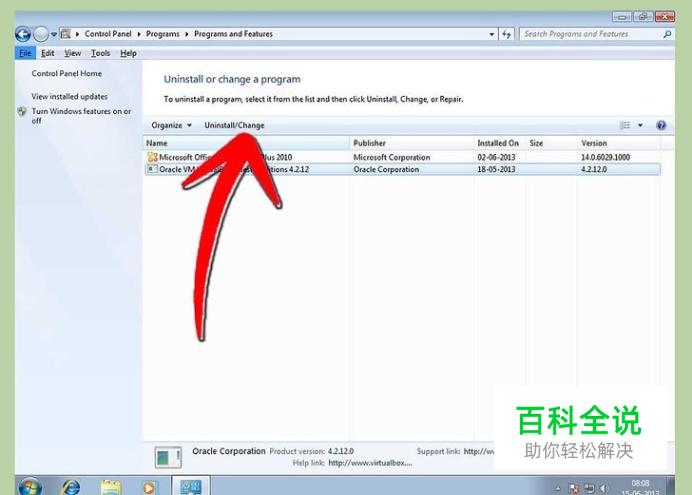Sort list by Version column header
The height and width of the screenshot is (495, 692).
[x=619, y=143]
